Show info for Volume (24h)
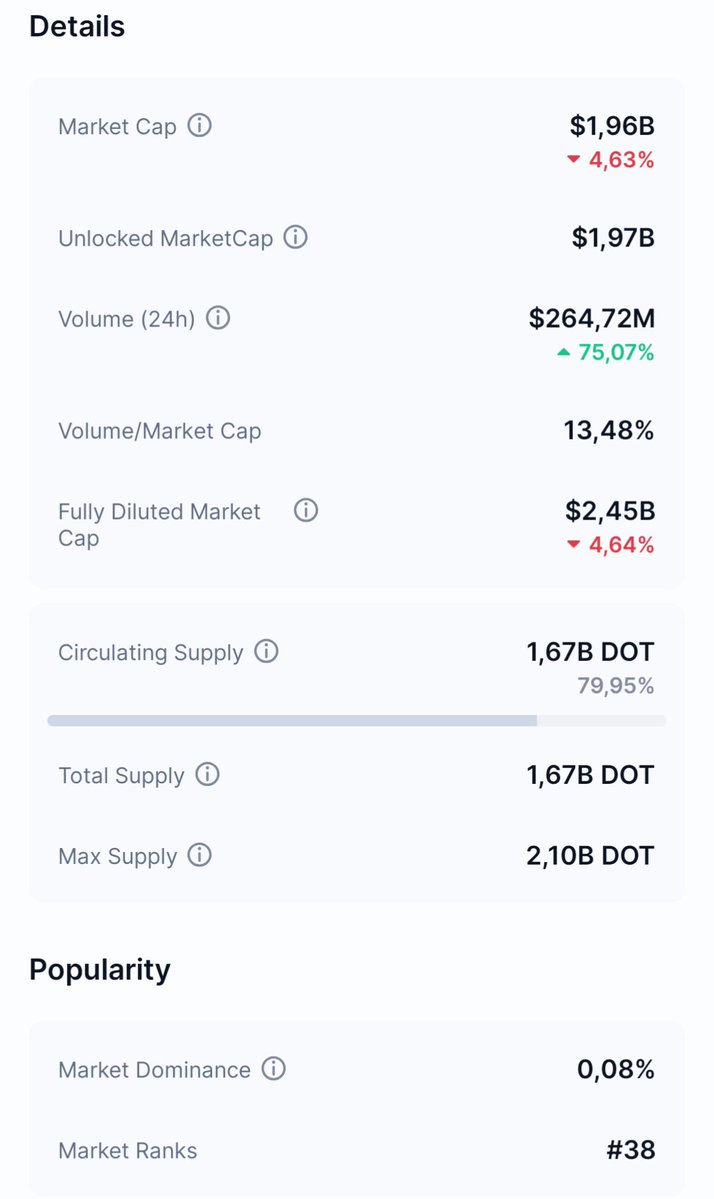The height and width of the screenshot is (1199, 714). [218, 319]
